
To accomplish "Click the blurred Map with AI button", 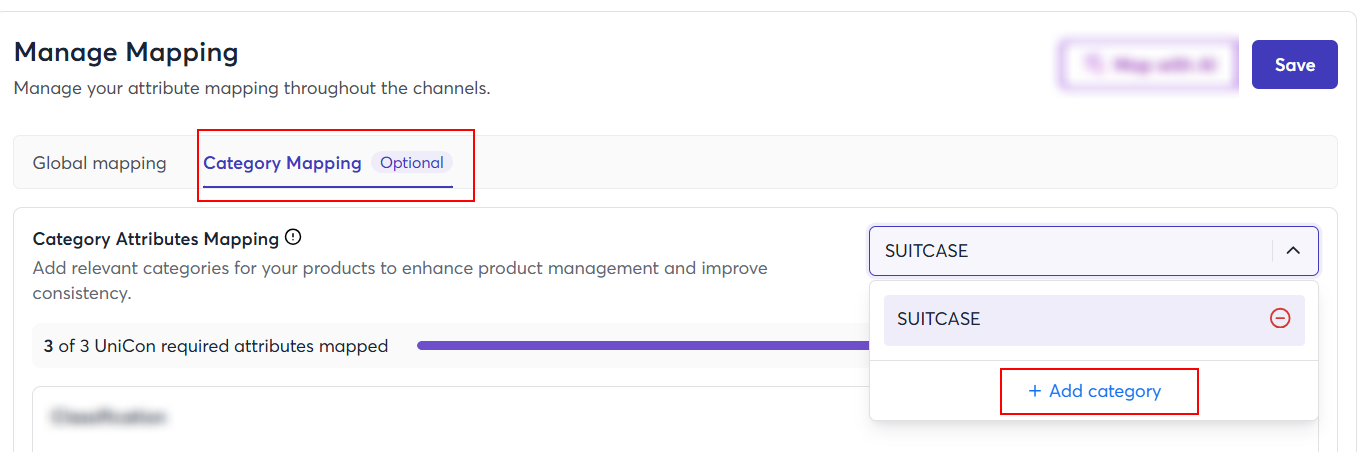I will pos(1147,65).
